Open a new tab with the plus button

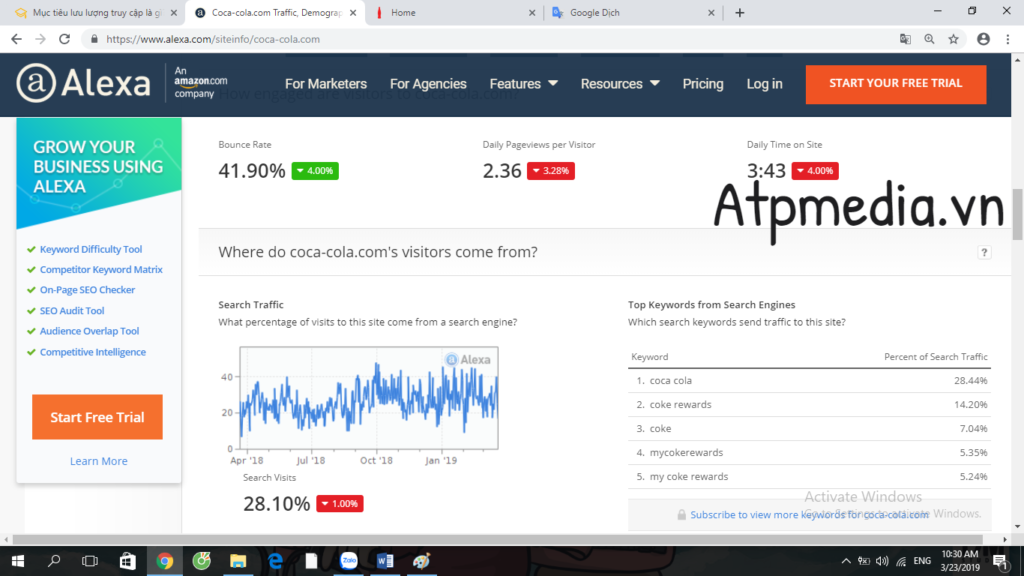pos(739,12)
